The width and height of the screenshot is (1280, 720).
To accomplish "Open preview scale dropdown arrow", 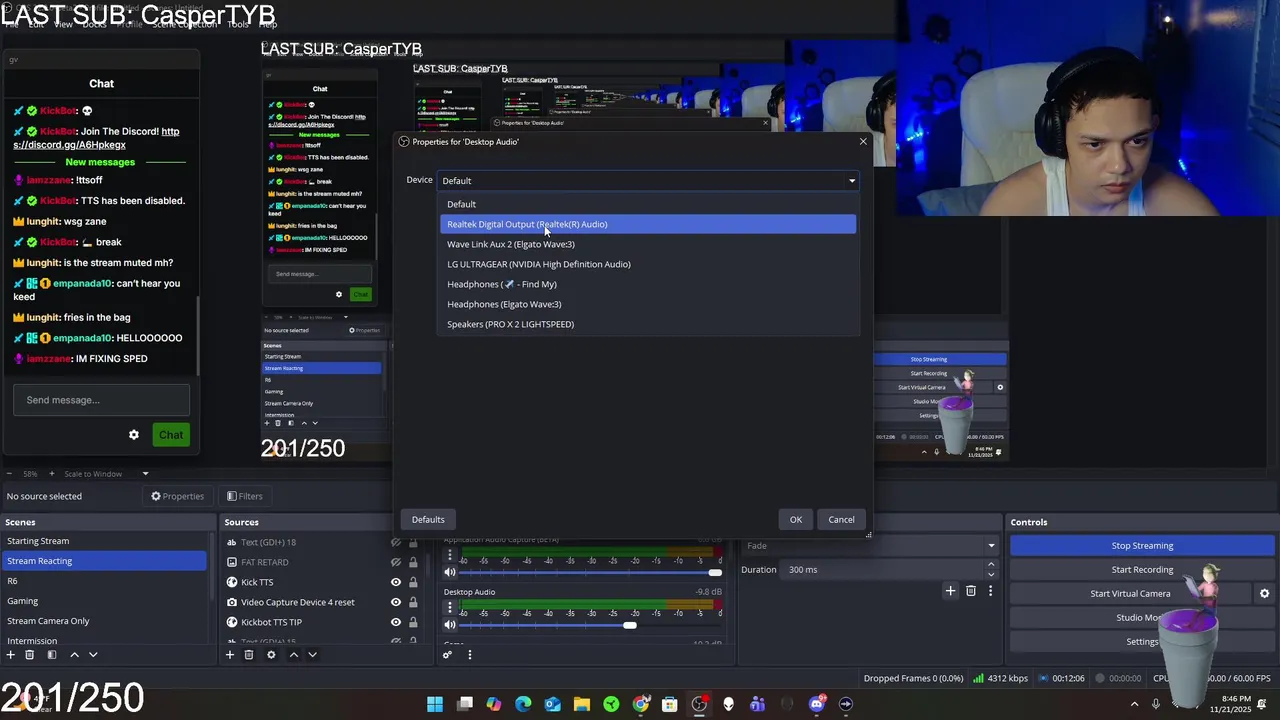I will 145,474.
